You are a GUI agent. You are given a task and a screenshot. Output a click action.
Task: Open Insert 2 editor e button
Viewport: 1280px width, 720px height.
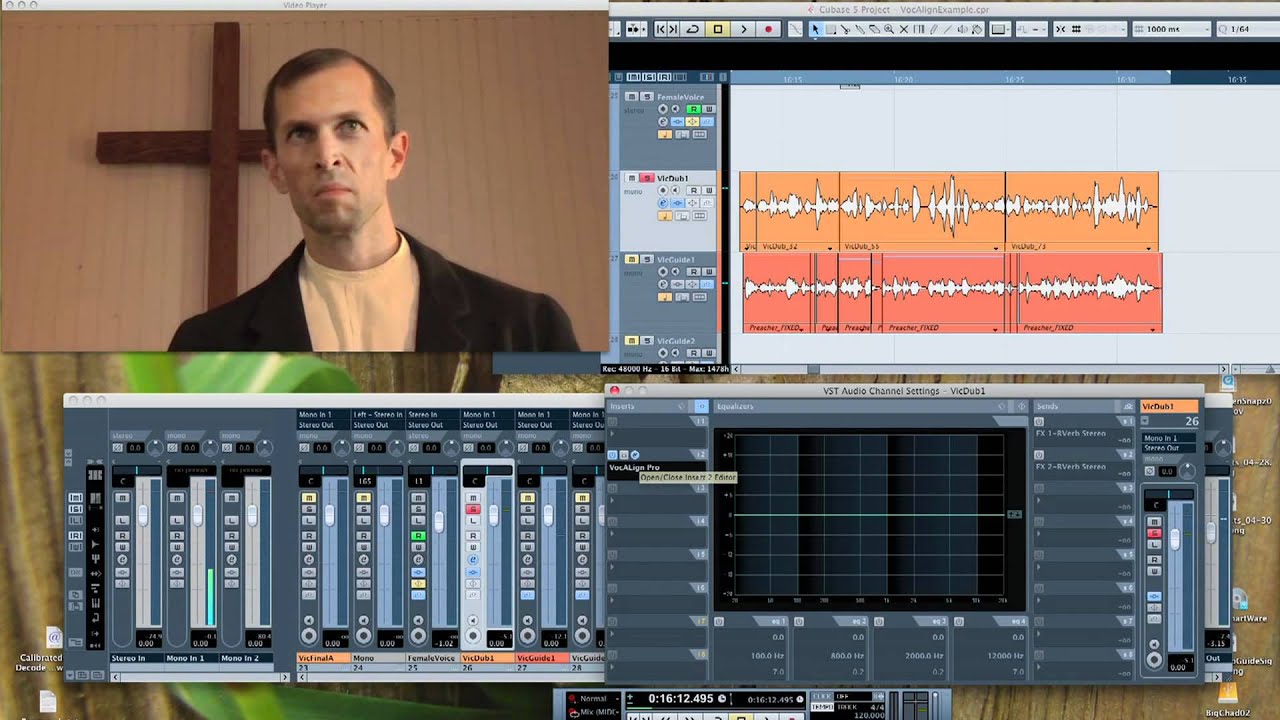coord(634,454)
